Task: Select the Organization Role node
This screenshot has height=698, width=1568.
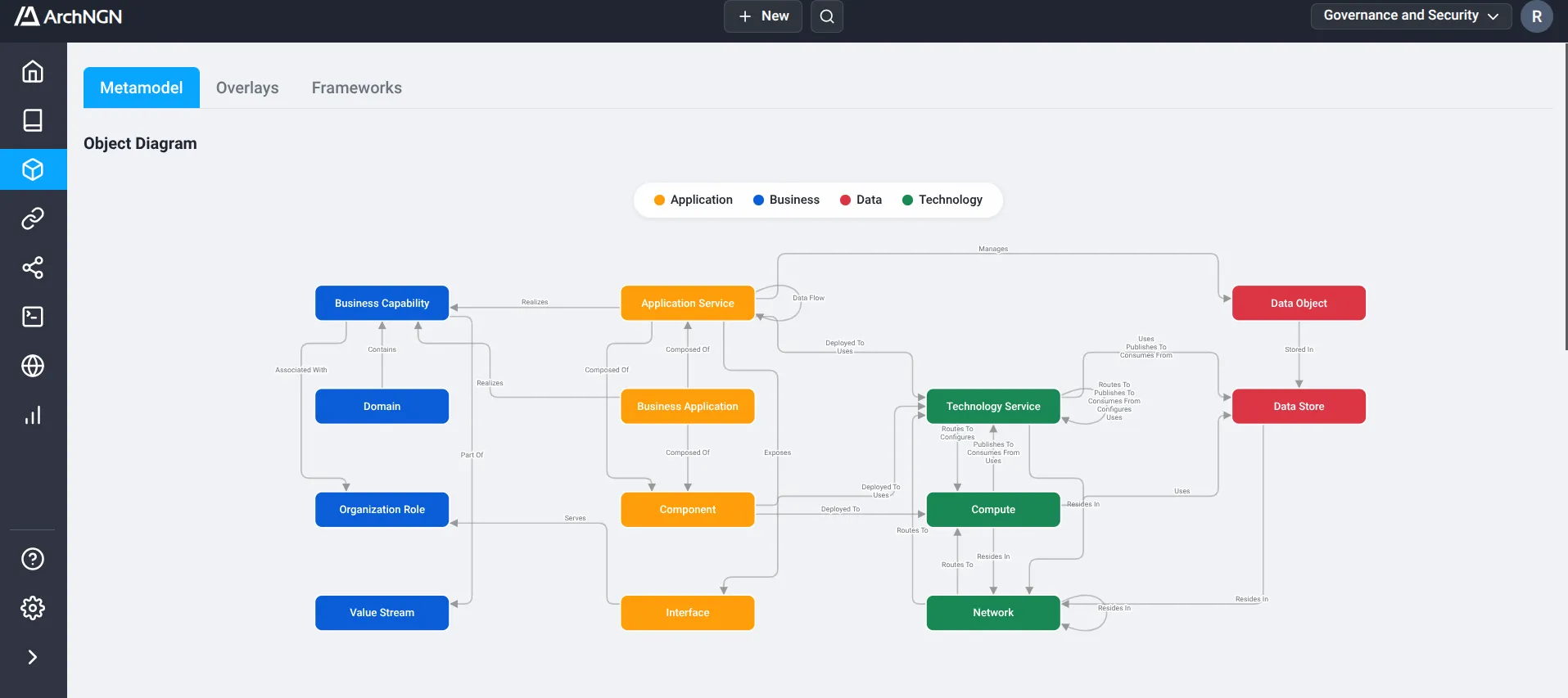Action: [x=382, y=509]
